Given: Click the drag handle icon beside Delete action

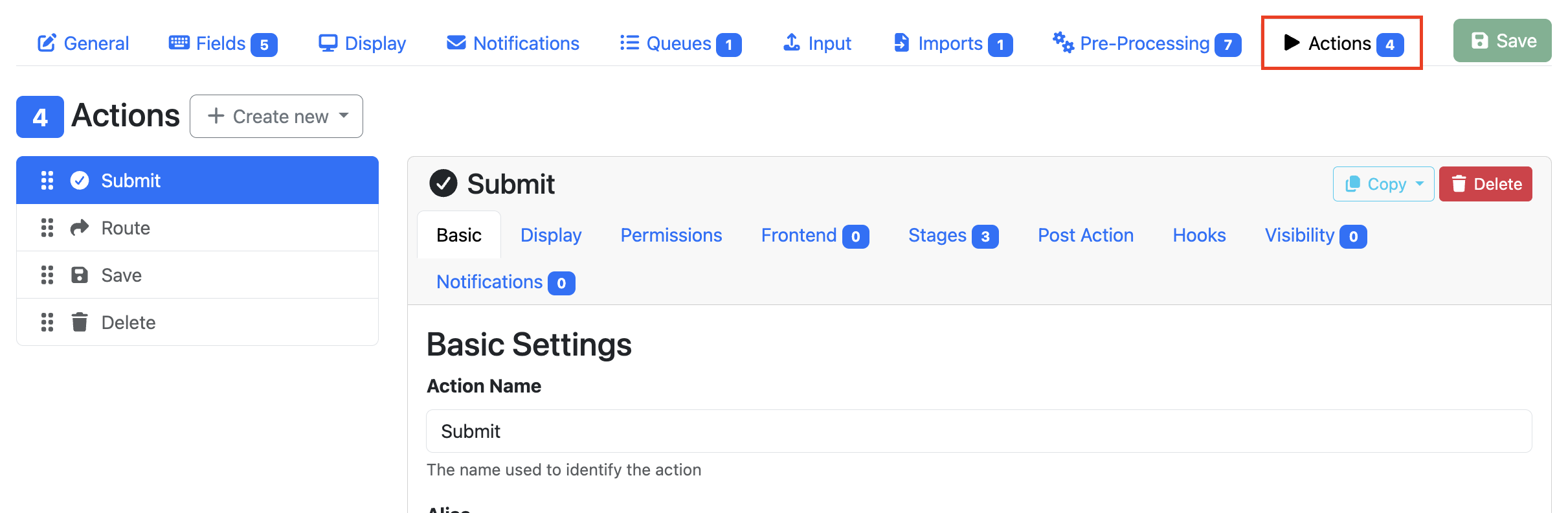Looking at the screenshot, I should tap(47, 323).
